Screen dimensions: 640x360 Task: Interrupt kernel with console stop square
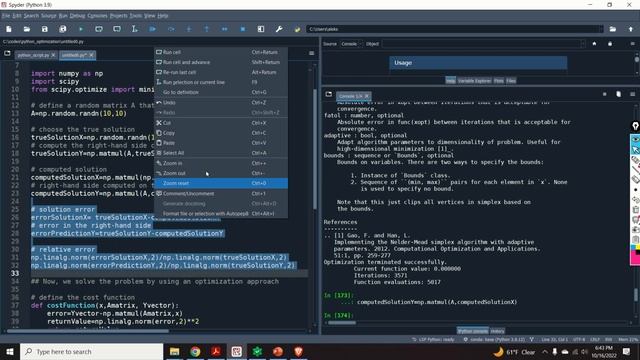604,94
